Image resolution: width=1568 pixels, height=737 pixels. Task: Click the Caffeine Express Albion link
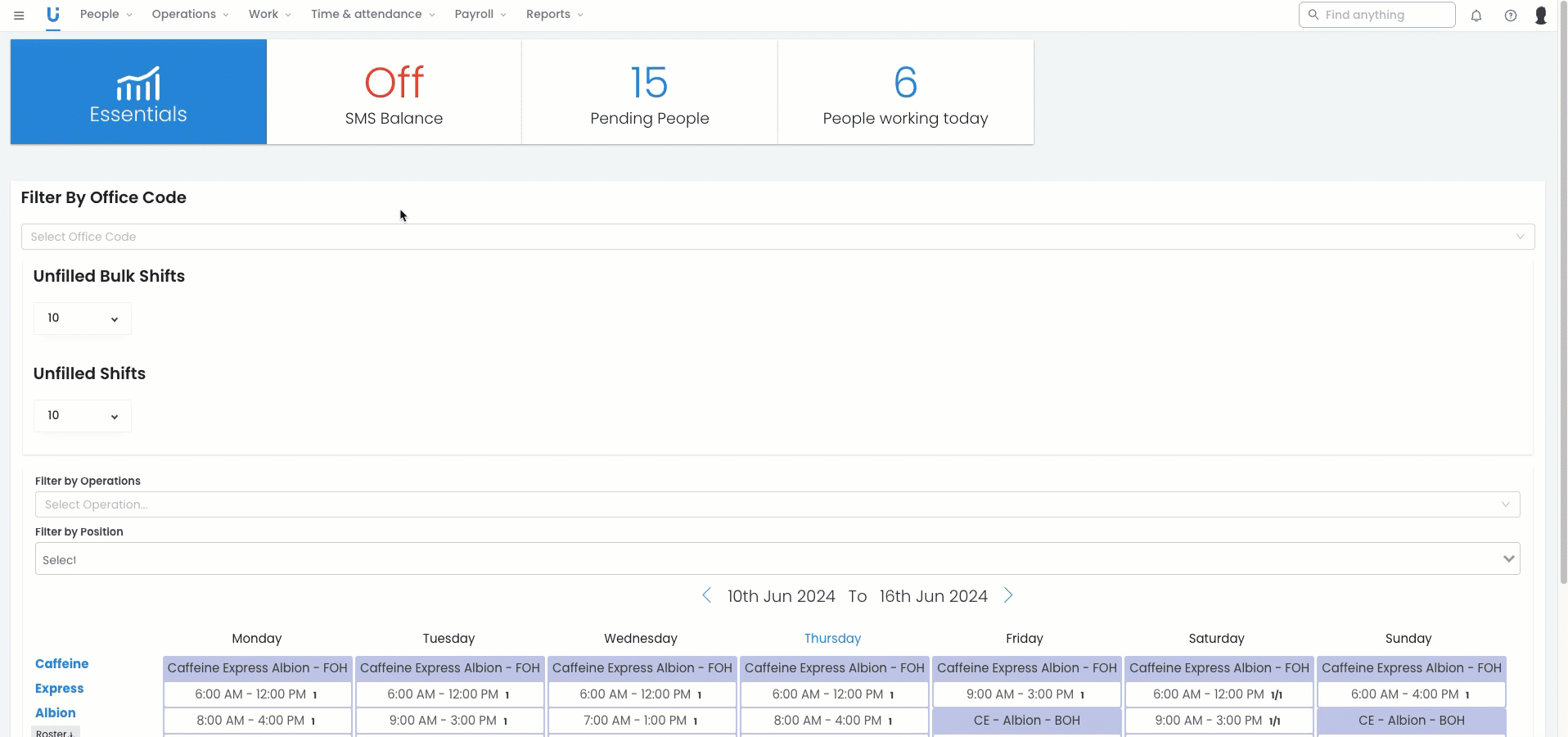[61, 688]
